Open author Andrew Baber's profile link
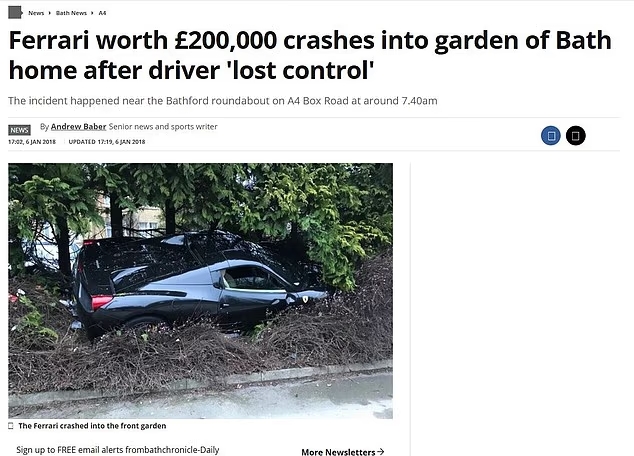Viewport: 634px width, 456px height. click(78, 127)
